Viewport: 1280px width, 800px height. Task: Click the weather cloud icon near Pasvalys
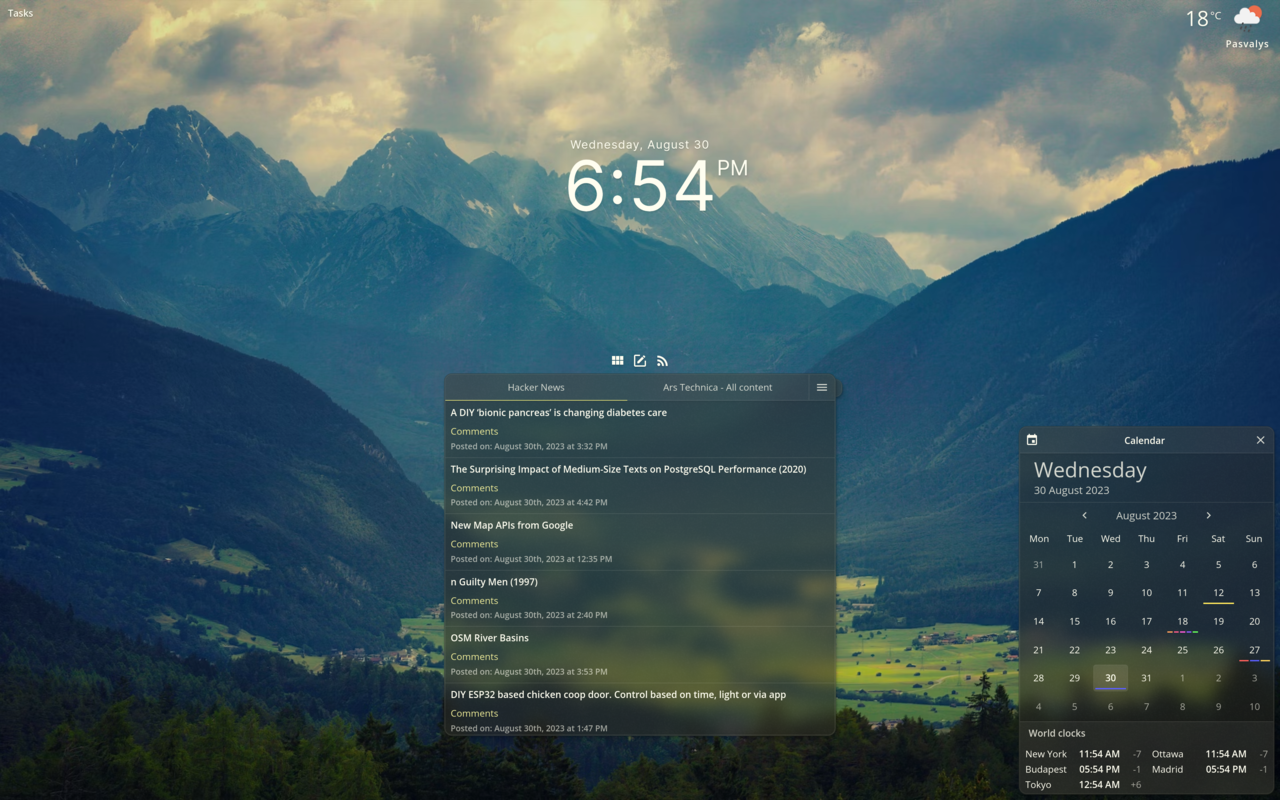pyautogui.click(x=1246, y=17)
